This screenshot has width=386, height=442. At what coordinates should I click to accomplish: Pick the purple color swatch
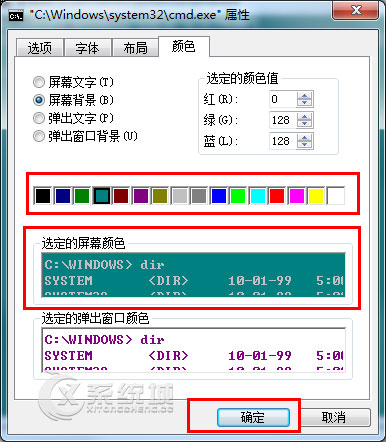[140, 196]
